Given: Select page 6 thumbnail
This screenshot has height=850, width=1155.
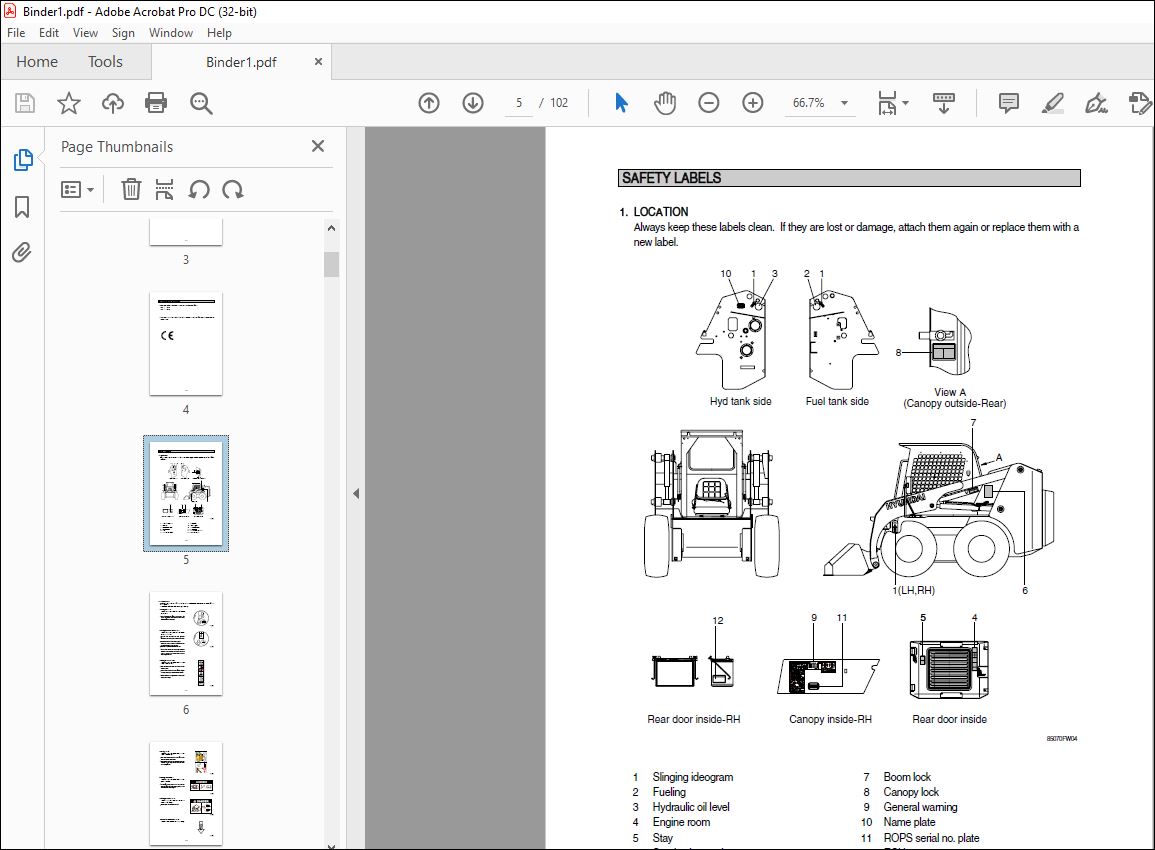Looking at the screenshot, I should 186,643.
